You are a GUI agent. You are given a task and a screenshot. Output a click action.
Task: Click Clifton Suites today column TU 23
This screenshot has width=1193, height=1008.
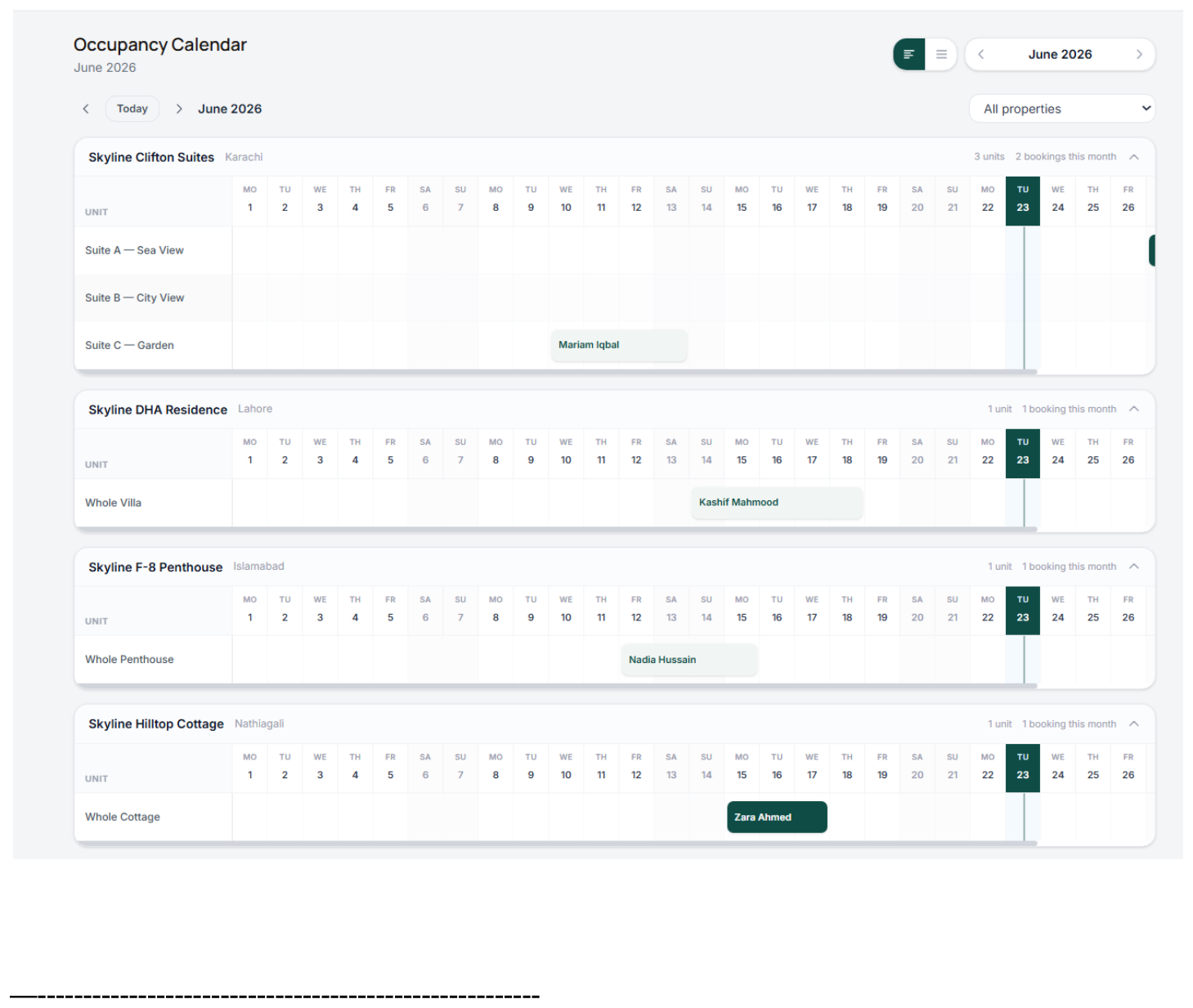[1023, 199]
